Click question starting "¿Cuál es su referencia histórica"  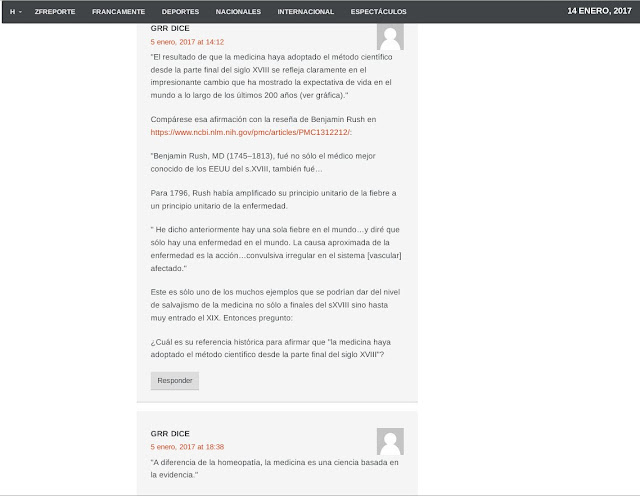(x=271, y=348)
